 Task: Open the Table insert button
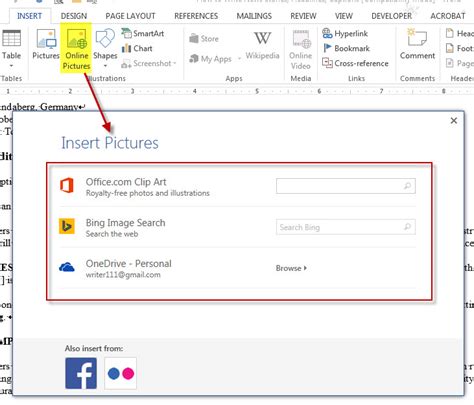[11, 48]
